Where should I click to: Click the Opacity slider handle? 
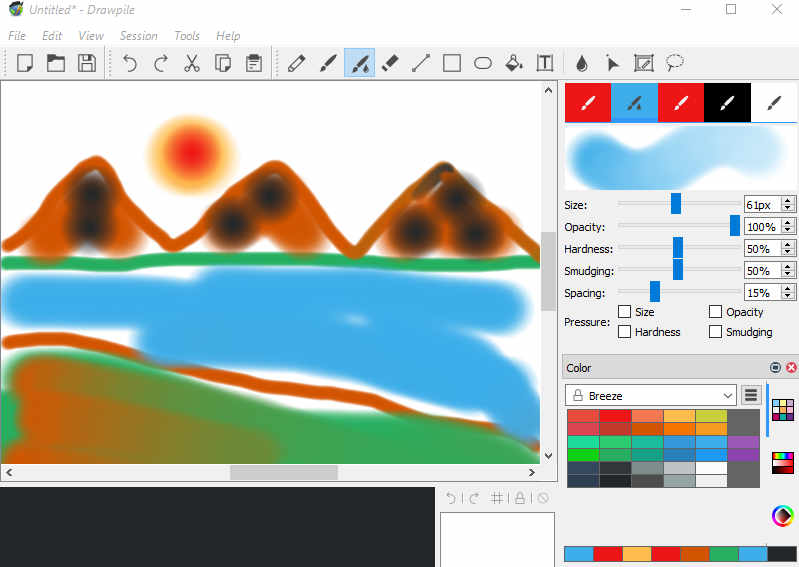735,225
